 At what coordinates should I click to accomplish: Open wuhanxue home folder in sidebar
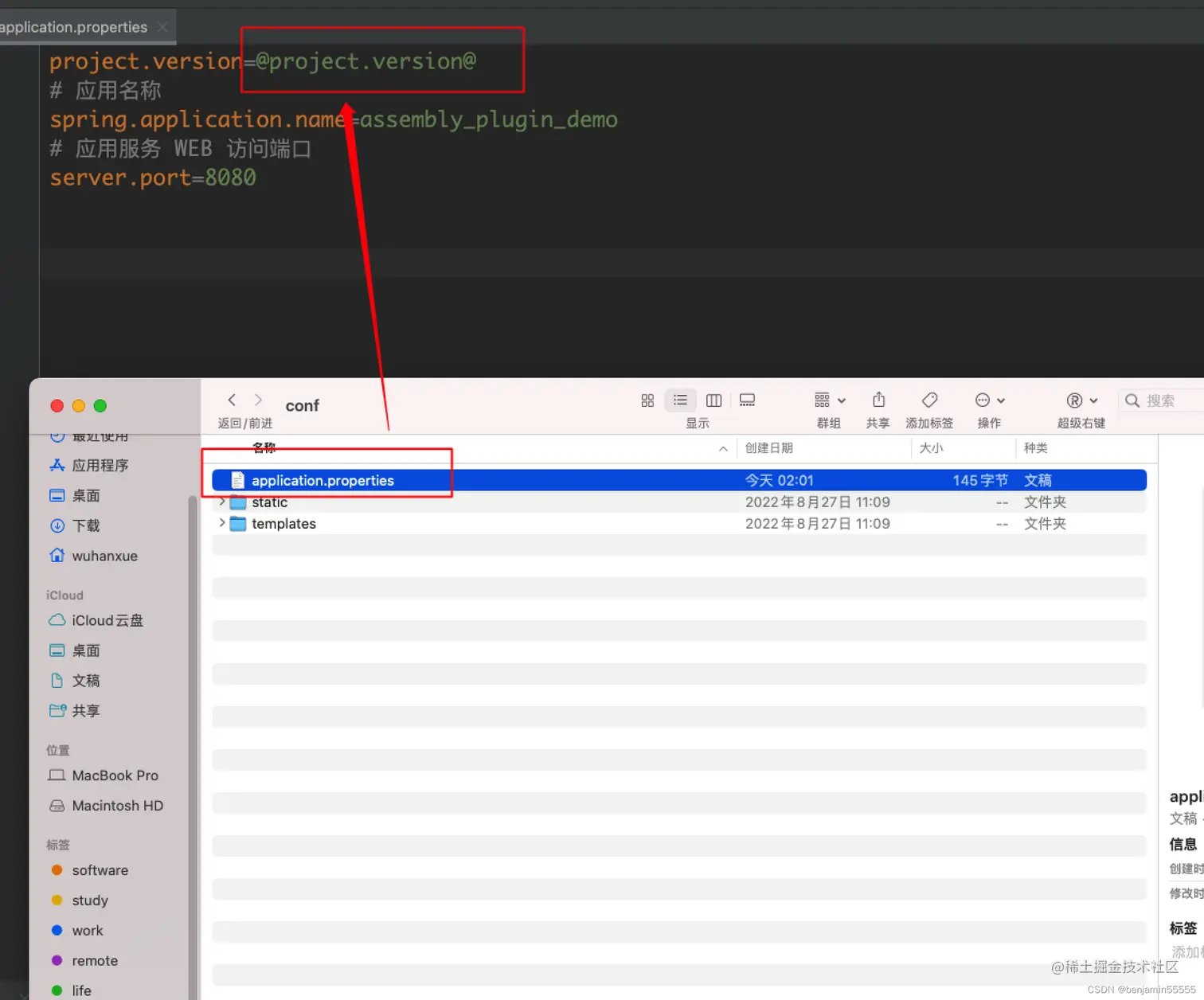[93, 556]
